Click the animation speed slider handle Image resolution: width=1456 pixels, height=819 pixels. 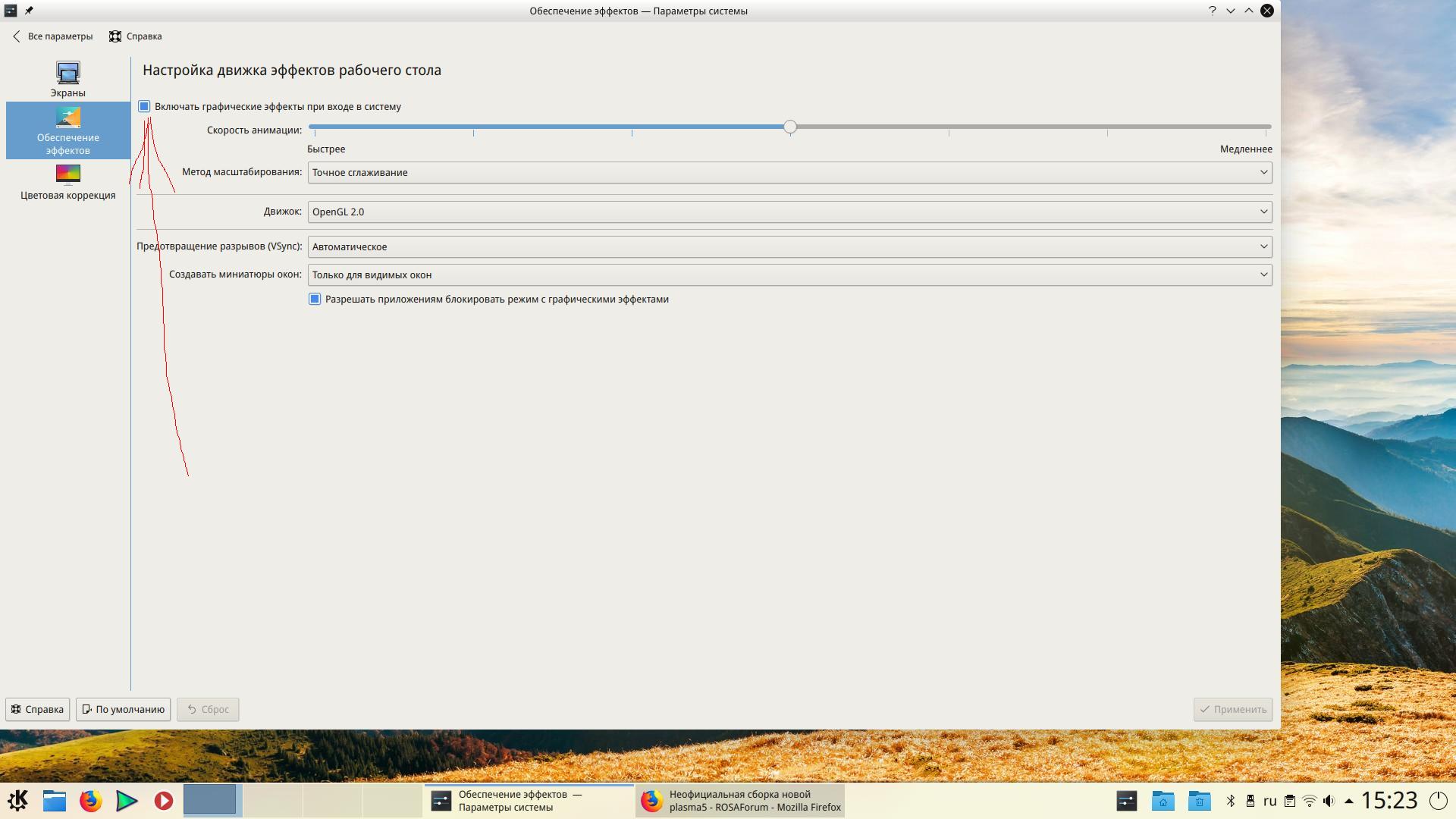point(790,127)
